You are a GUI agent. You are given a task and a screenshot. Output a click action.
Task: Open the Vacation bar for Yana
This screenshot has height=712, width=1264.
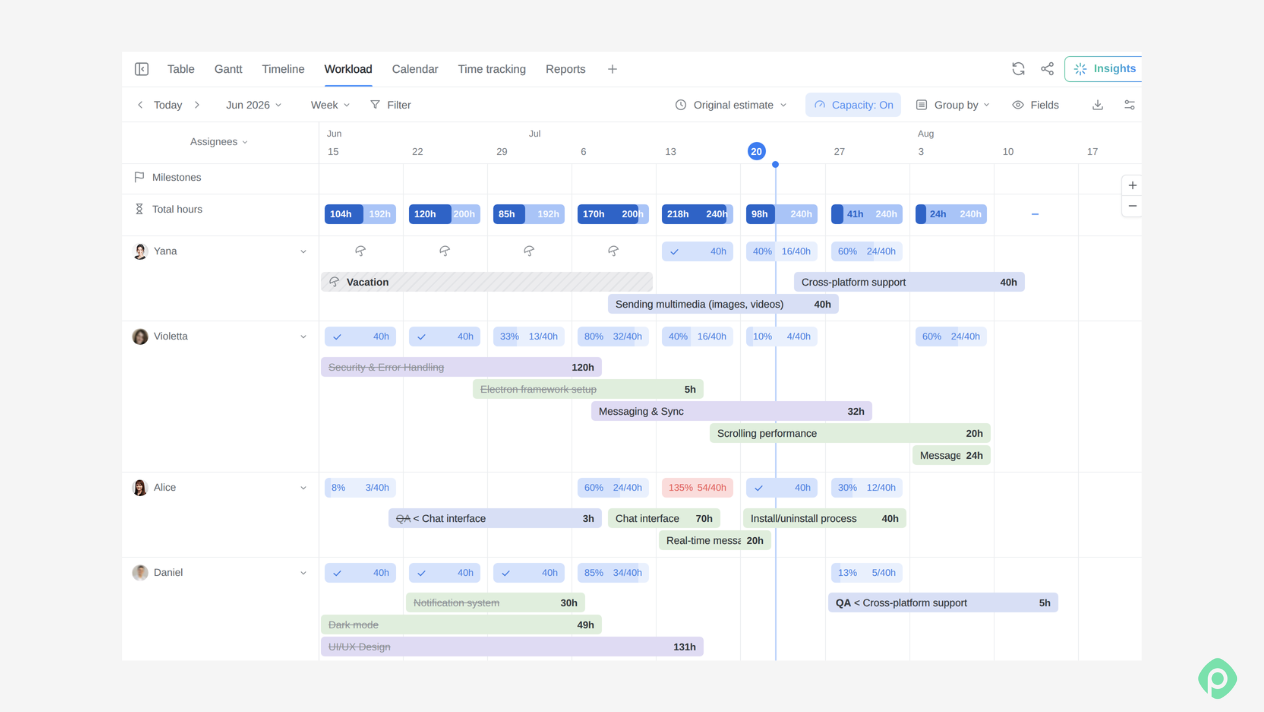(487, 282)
